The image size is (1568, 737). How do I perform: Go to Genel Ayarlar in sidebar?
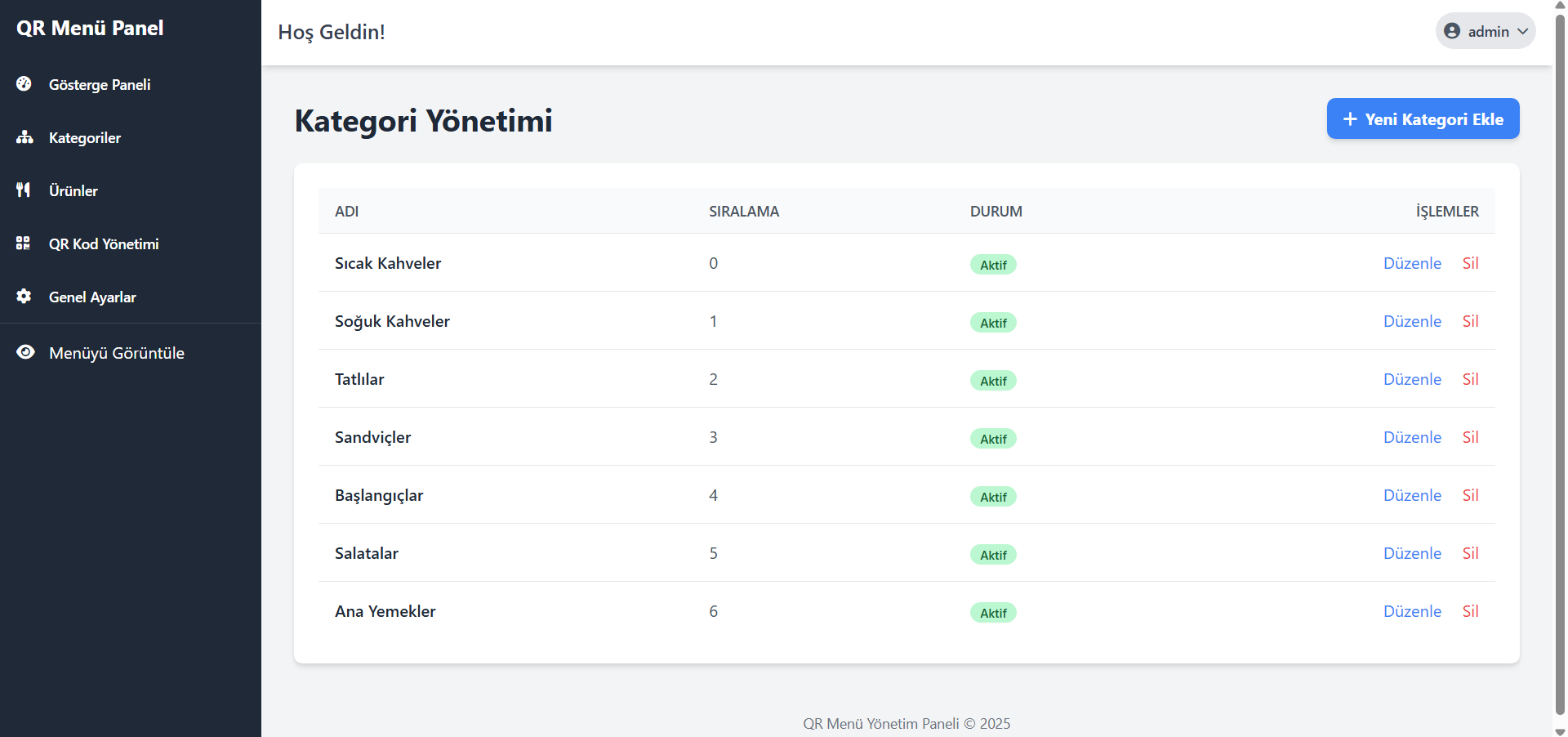tap(92, 297)
